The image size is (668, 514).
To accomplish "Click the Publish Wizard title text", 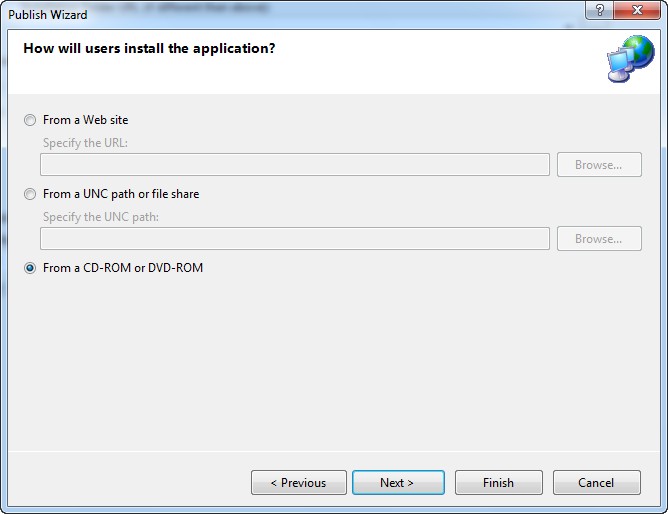I will click(x=48, y=15).
